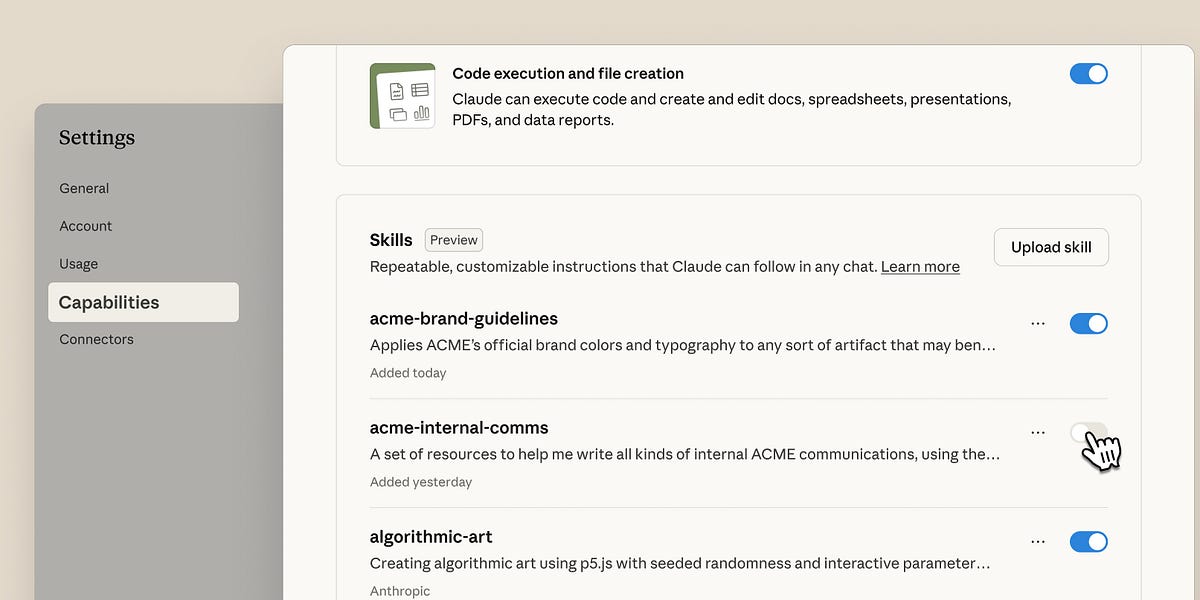Screen dimensions: 1200x600
Task: Open the algorithmic-art skill entry
Action: (x=431, y=537)
